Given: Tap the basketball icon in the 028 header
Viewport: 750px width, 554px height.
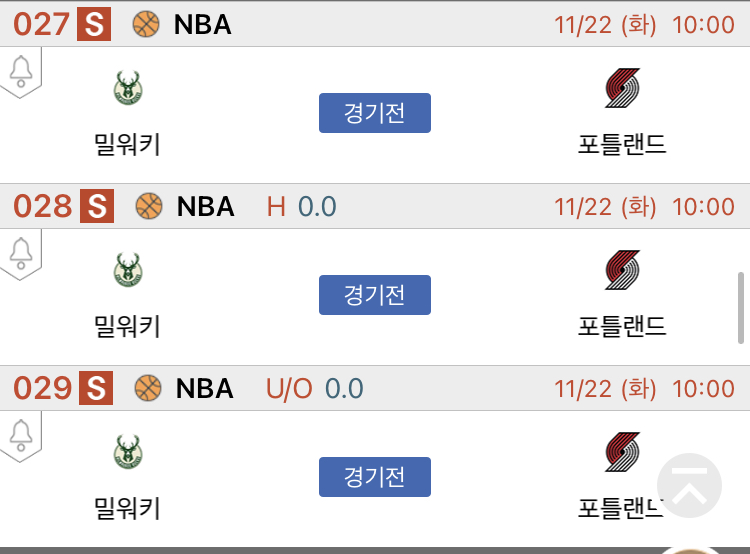Looking at the screenshot, I should pos(149,206).
